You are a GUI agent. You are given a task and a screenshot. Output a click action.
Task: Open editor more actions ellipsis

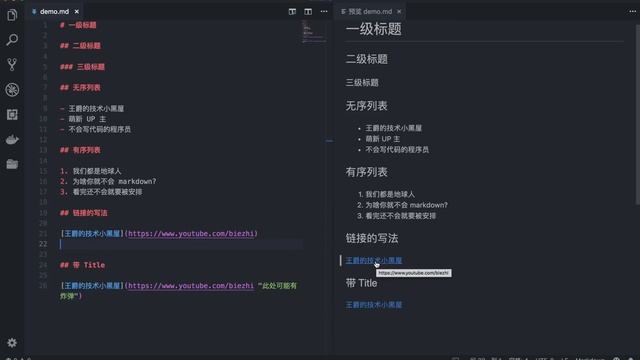coord(324,11)
